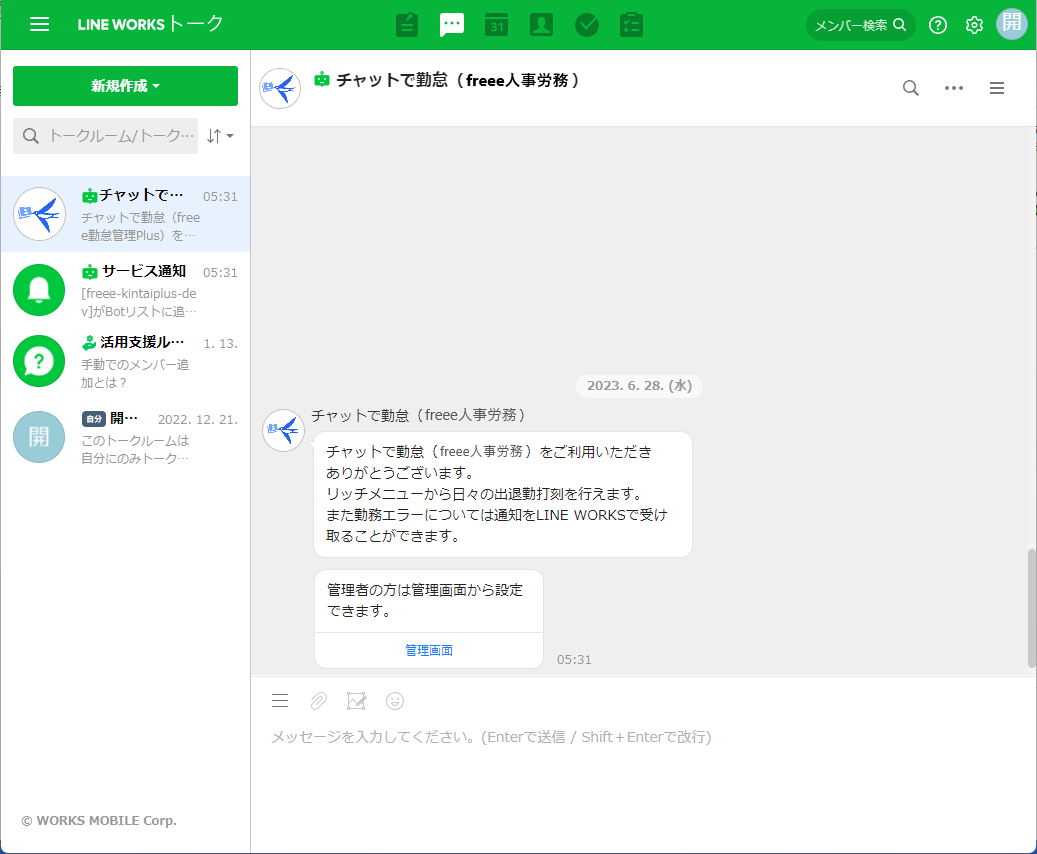Image resolution: width=1037 pixels, height=854 pixels.
Task: Click the image capture icon above input
Action: (356, 701)
